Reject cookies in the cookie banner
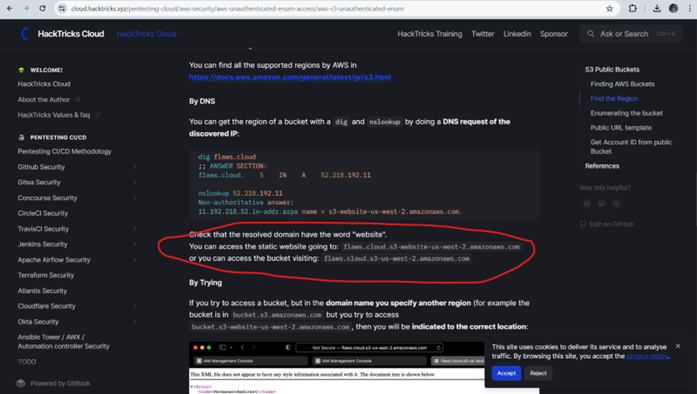The height and width of the screenshot is (394, 697). pos(538,373)
